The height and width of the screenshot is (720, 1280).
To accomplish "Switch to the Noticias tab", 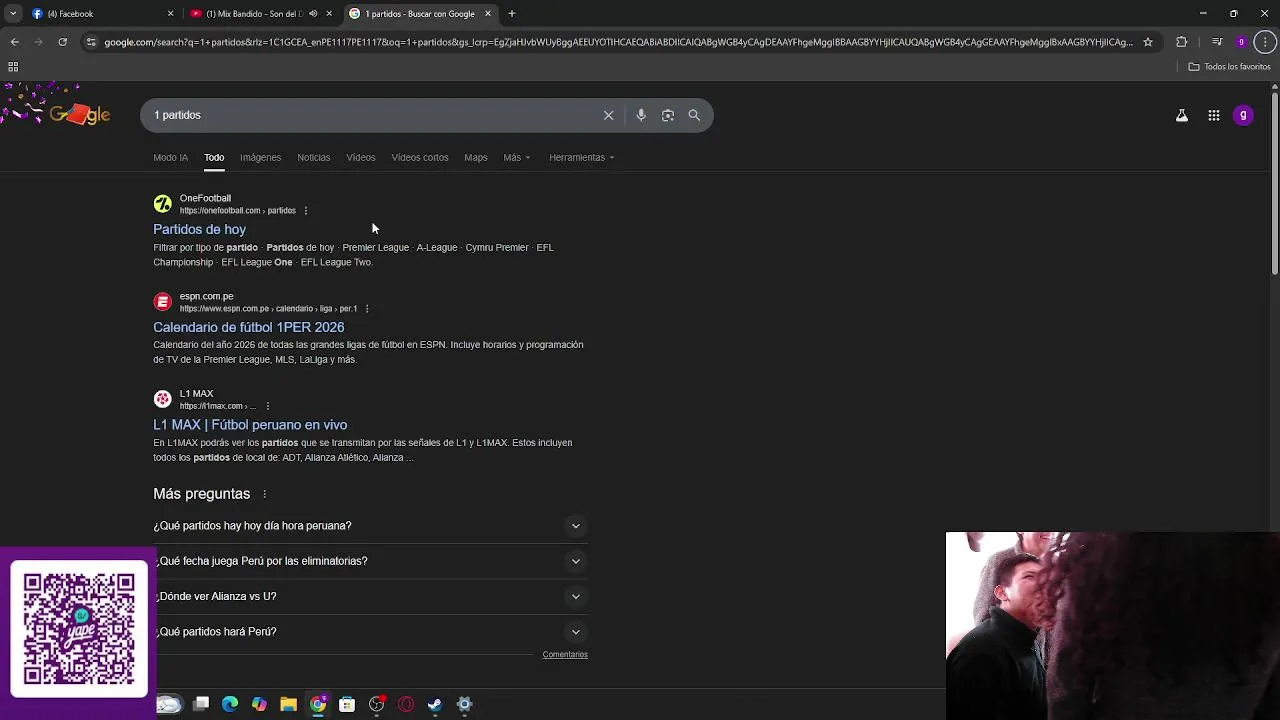I will (x=313, y=157).
